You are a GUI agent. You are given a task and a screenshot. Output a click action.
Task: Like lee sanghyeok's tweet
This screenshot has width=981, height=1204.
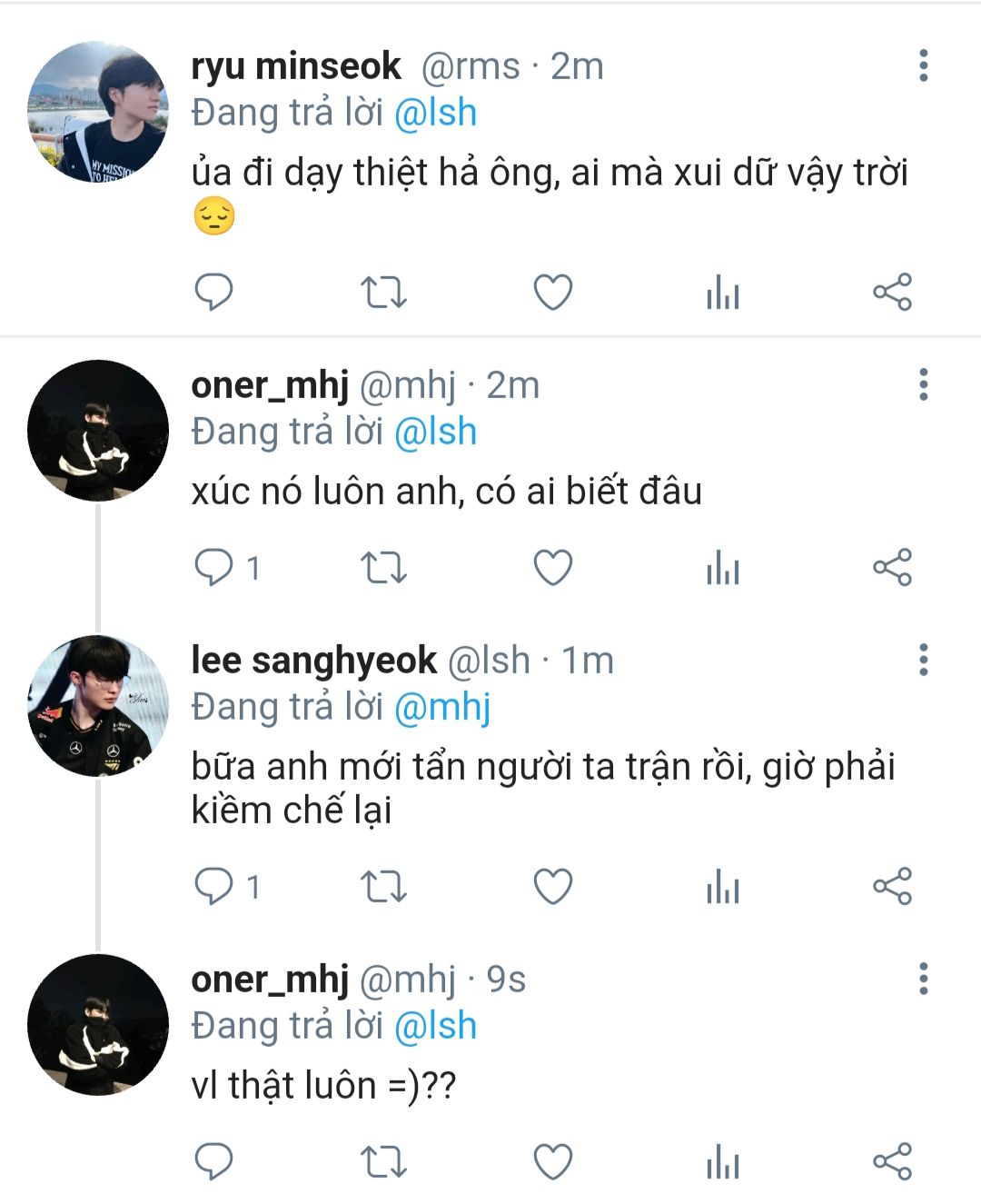pos(552,887)
